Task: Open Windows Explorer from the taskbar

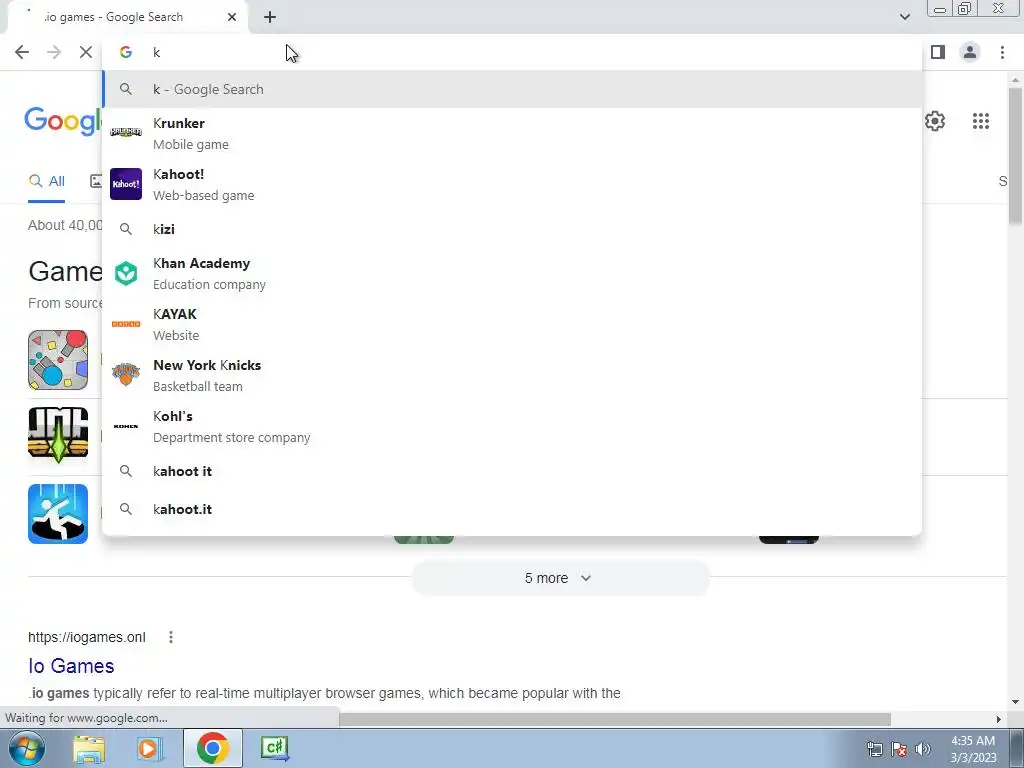Action: pyautogui.click(x=89, y=748)
